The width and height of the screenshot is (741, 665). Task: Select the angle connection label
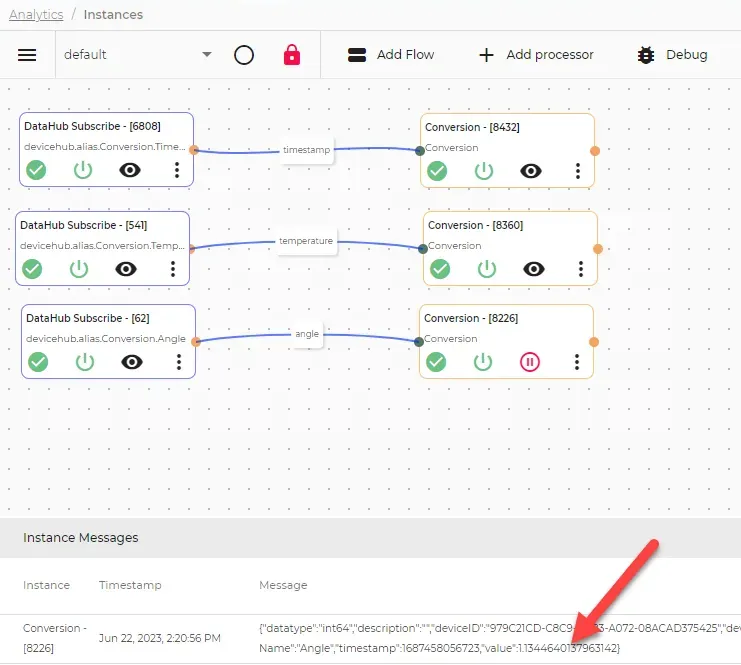(x=307, y=334)
